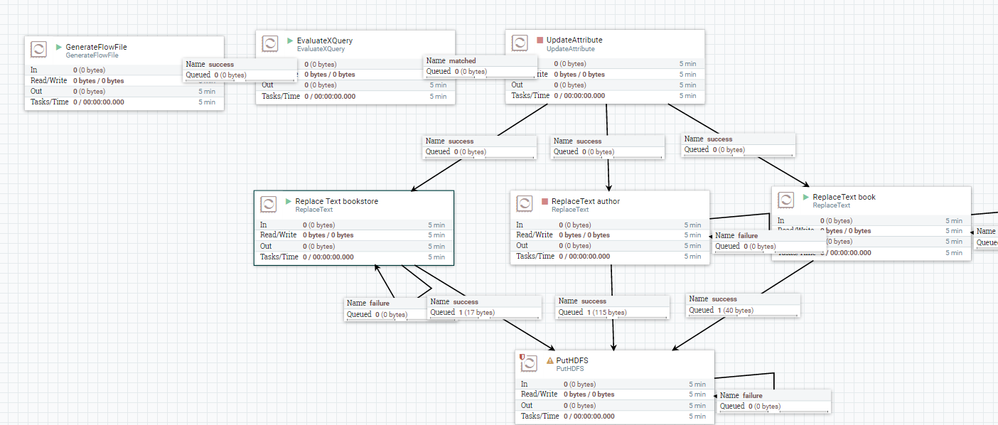Click the GenerateFlowFile processor icon
This screenshot has width=998, height=425.
point(39,50)
